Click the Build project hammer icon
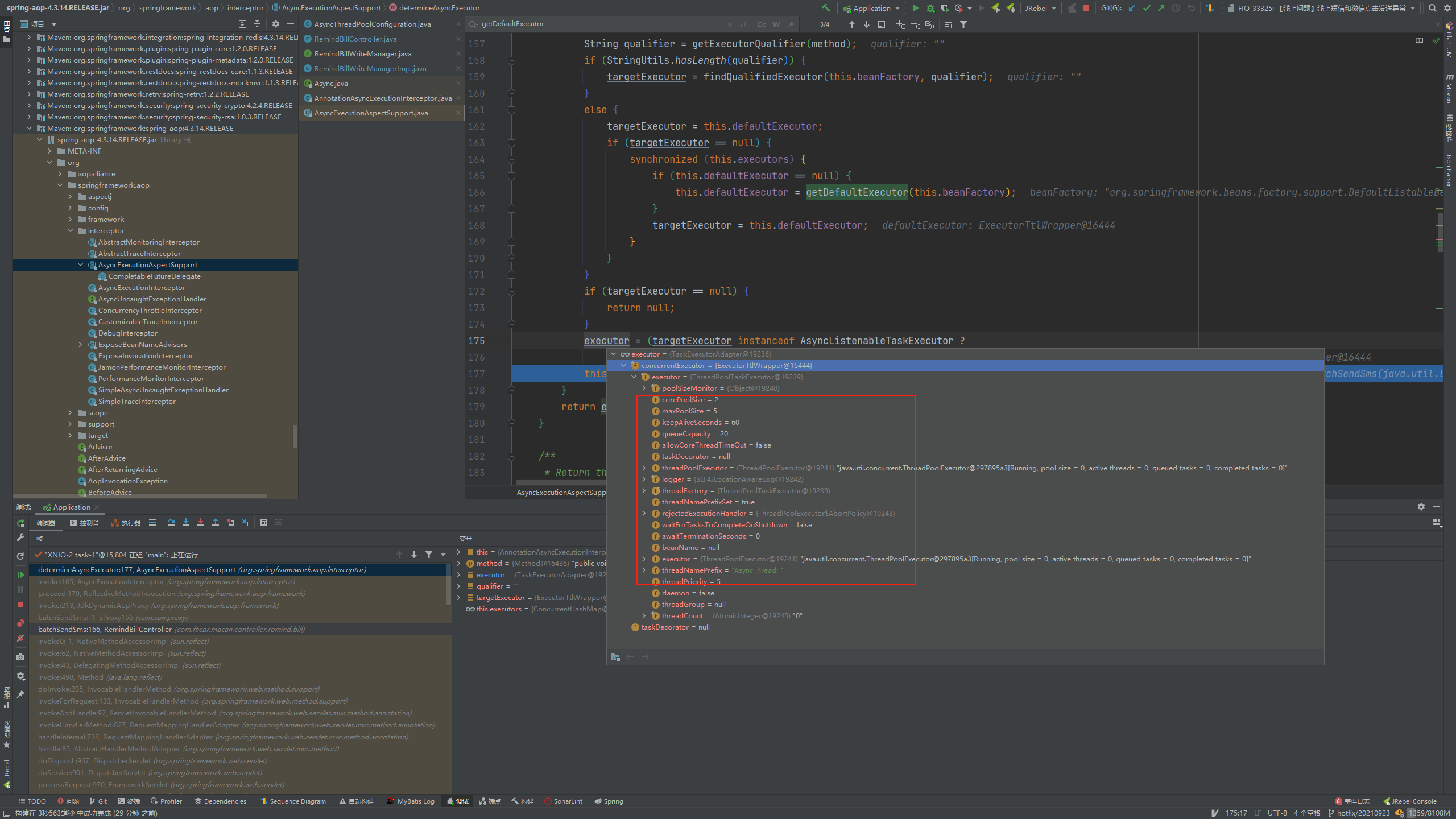The width and height of the screenshot is (1456, 819). pos(826,8)
